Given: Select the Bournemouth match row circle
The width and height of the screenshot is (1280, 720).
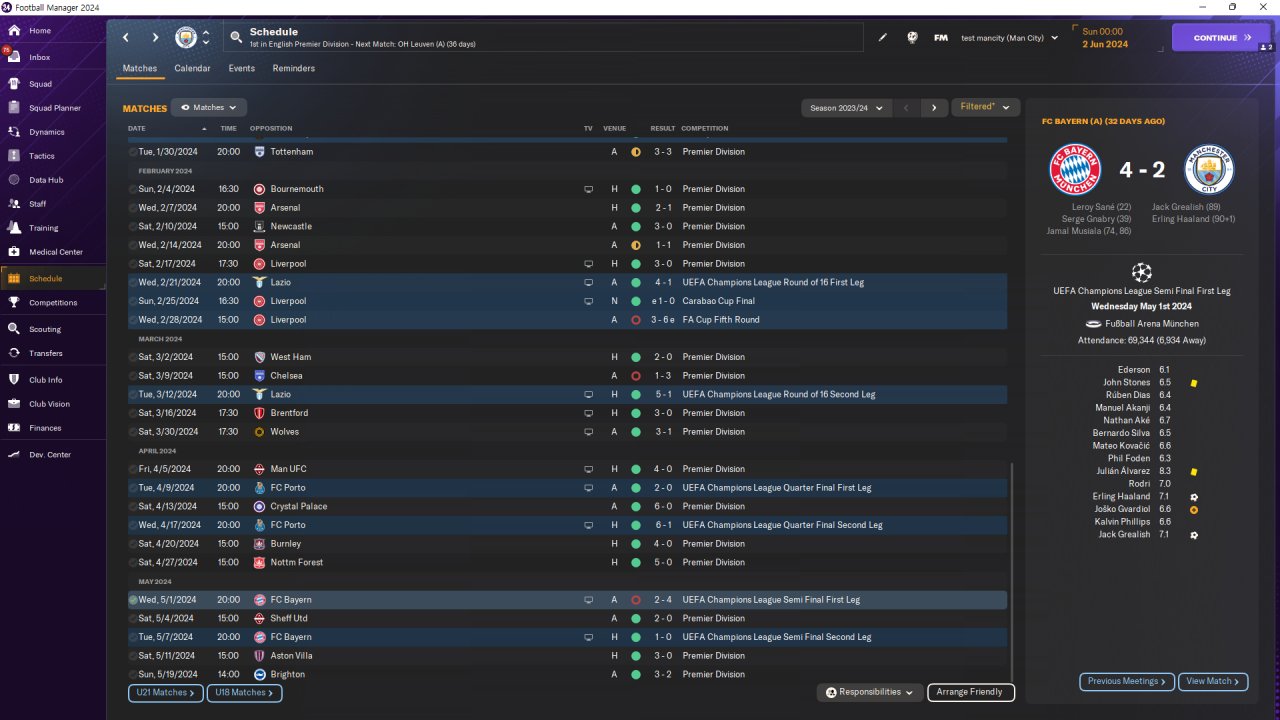Looking at the screenshot, I should (x=133, y=189).
